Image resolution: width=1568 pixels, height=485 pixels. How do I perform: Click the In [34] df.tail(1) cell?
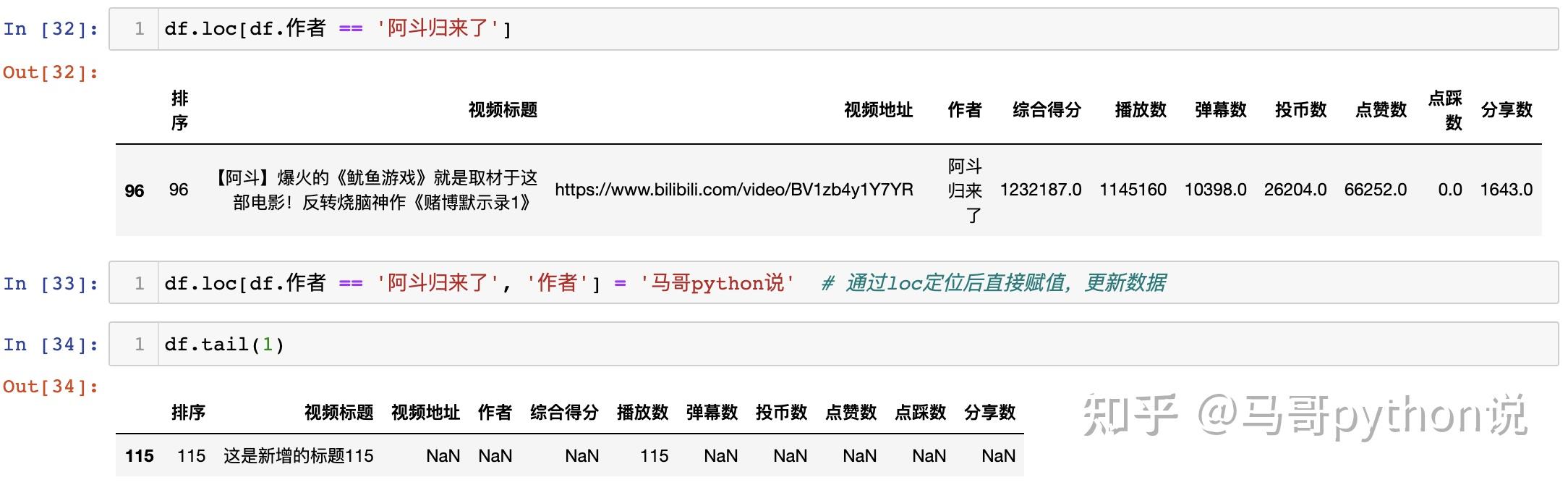coord(853,345)
